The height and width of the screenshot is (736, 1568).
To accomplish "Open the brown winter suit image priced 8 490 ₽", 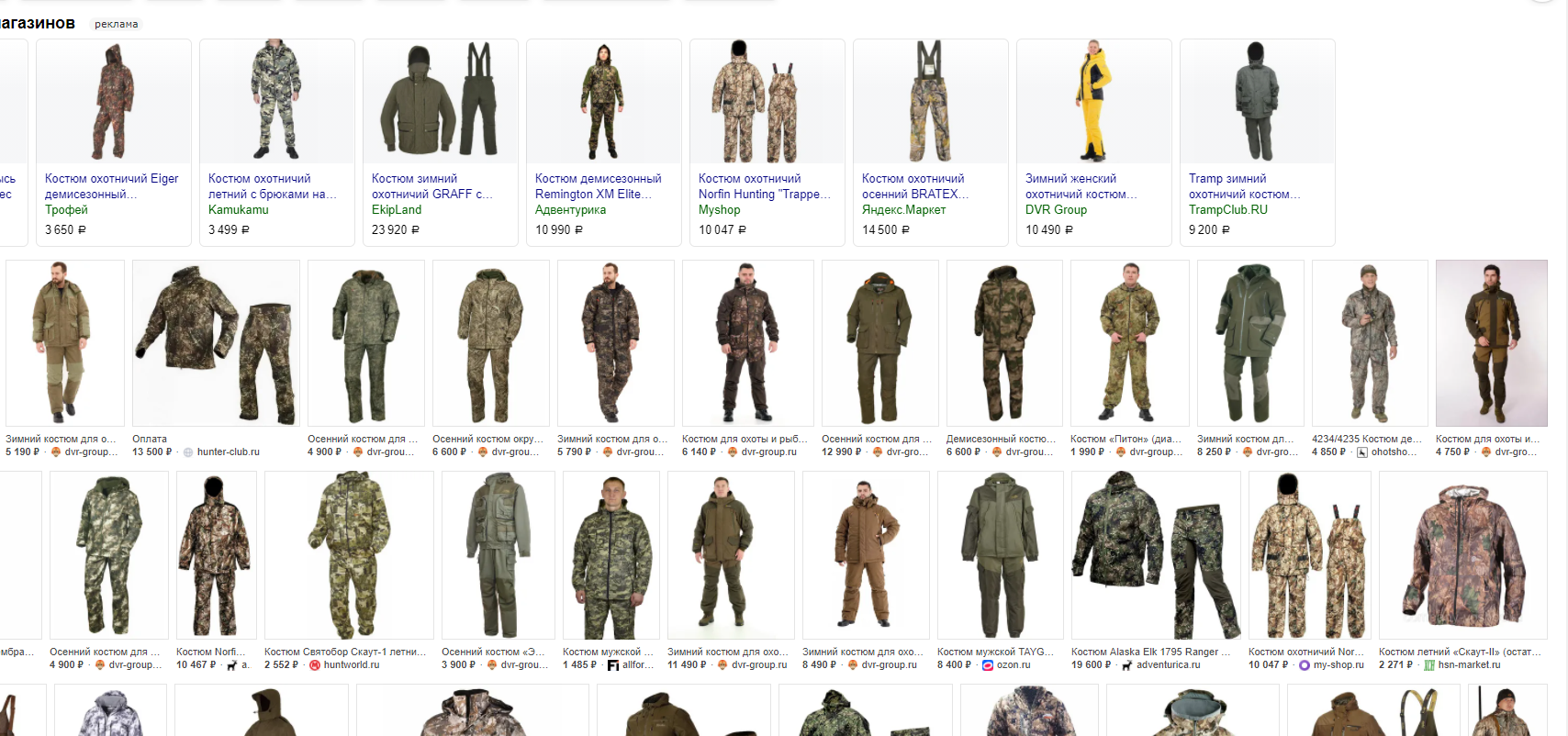I will pos(866,555).
